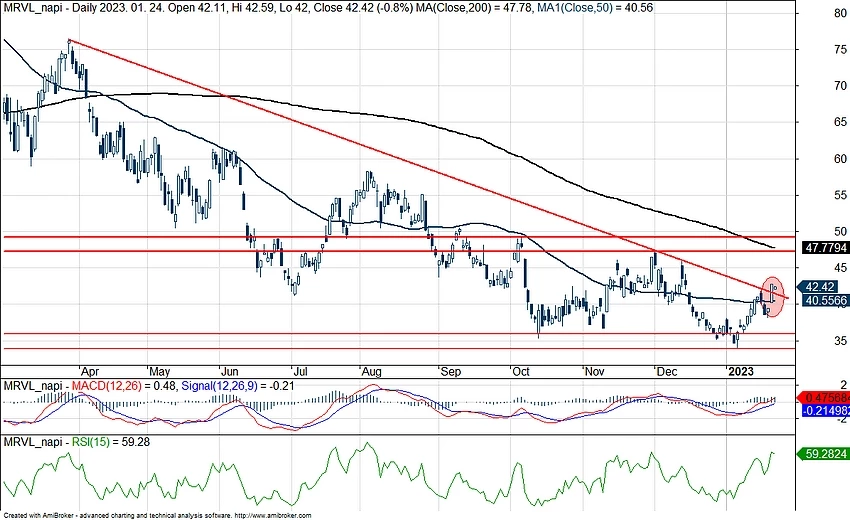This screenshot has width=850, height=520.
Task: Click the red circle highlighting latest candles
Action: tap(774, 297)
